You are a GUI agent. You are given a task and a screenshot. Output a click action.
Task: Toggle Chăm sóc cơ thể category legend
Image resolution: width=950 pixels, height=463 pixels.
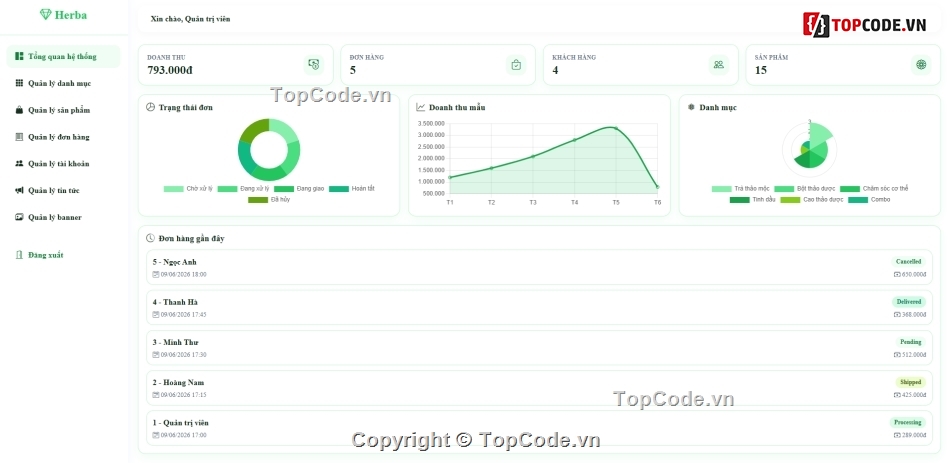pyautogui.click(x=874, y=188)
